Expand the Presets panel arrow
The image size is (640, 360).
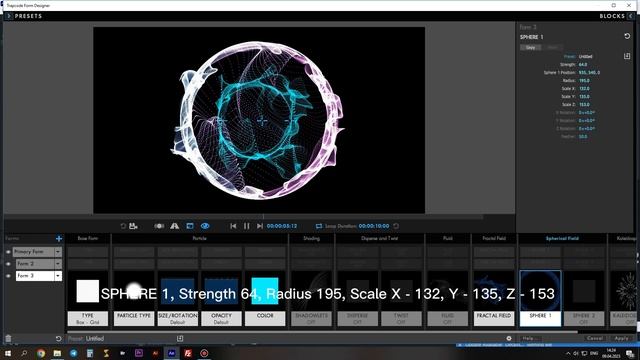pos(9,16)
